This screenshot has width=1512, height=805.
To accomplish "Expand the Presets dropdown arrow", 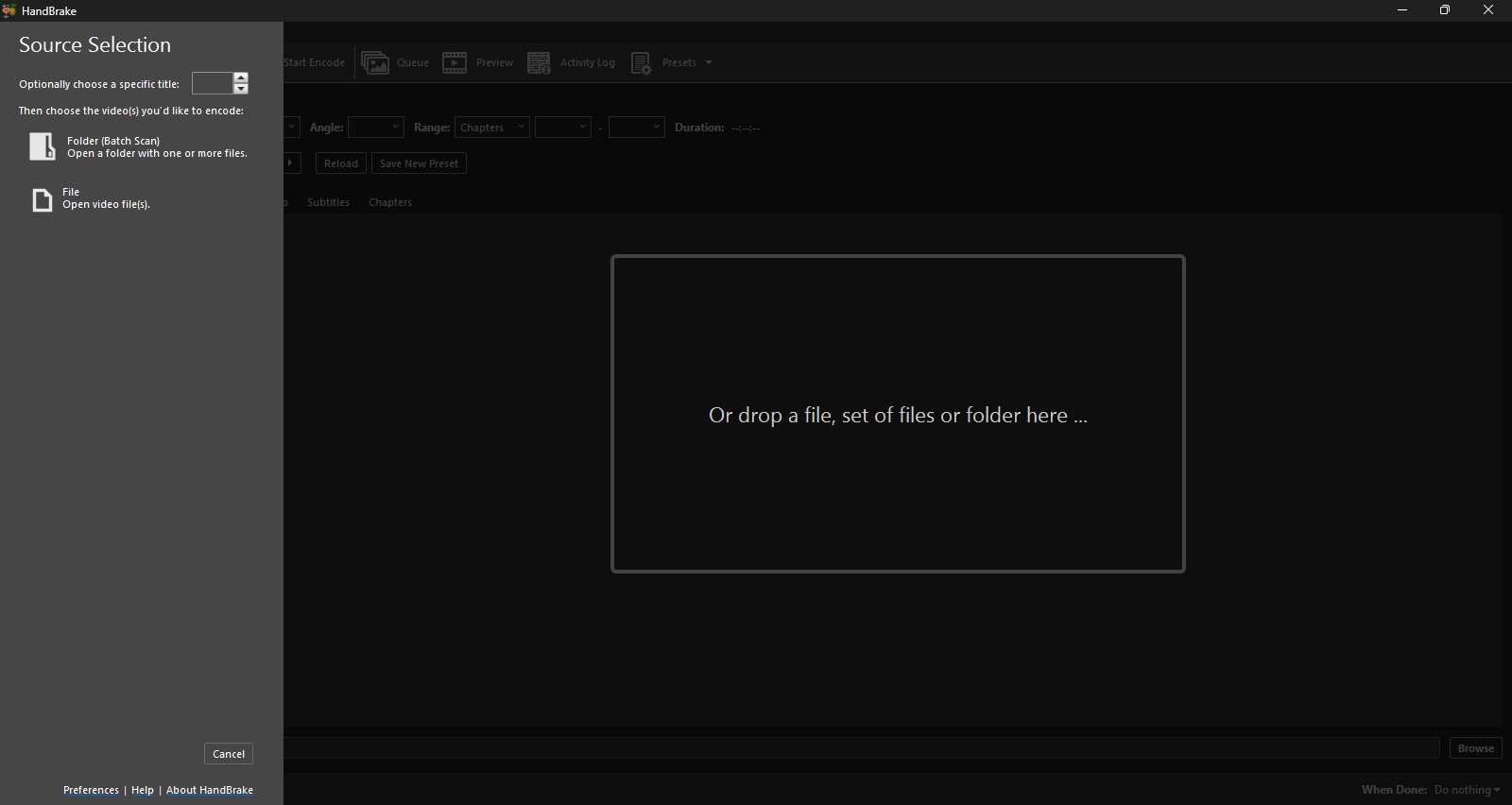I will 709,63.
